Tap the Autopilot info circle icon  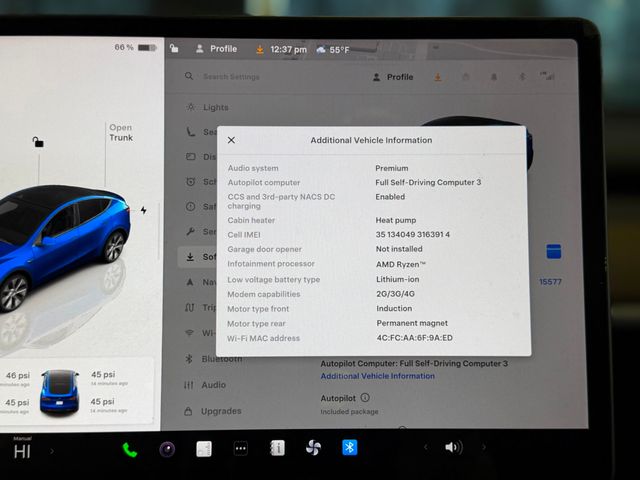coord(365,397)
